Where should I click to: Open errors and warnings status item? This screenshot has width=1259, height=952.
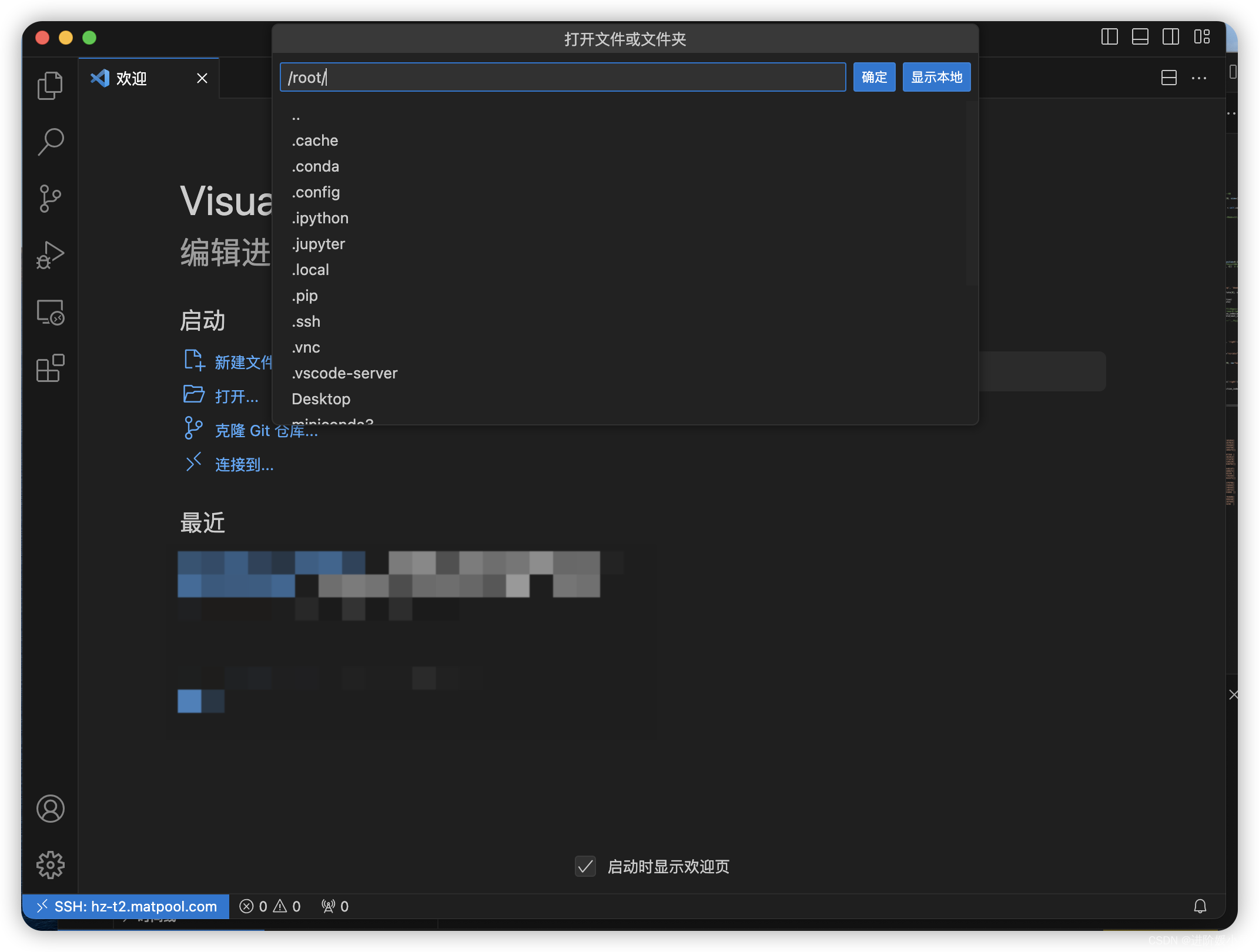point(270,906)
